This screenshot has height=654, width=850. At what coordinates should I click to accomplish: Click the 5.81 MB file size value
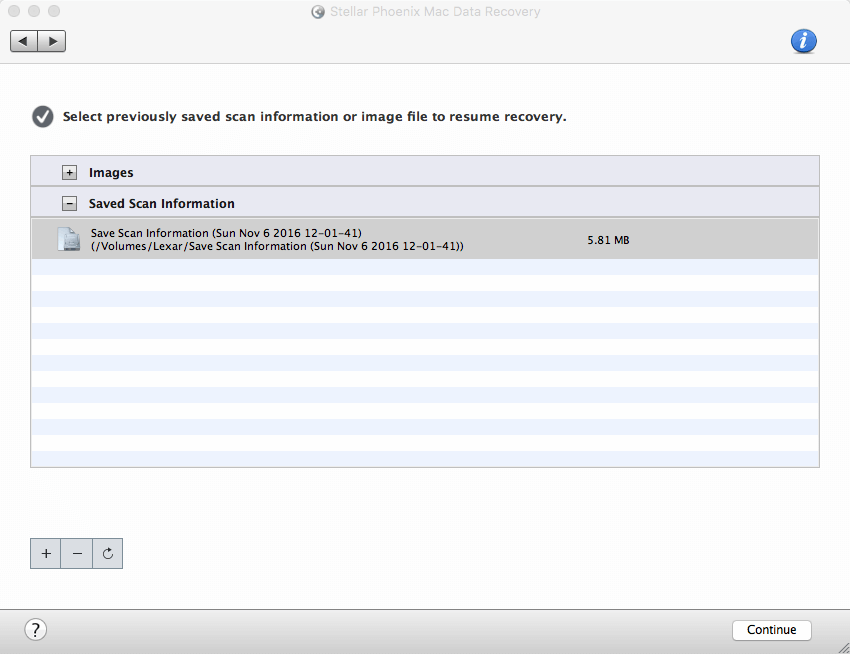coord(608,240)
